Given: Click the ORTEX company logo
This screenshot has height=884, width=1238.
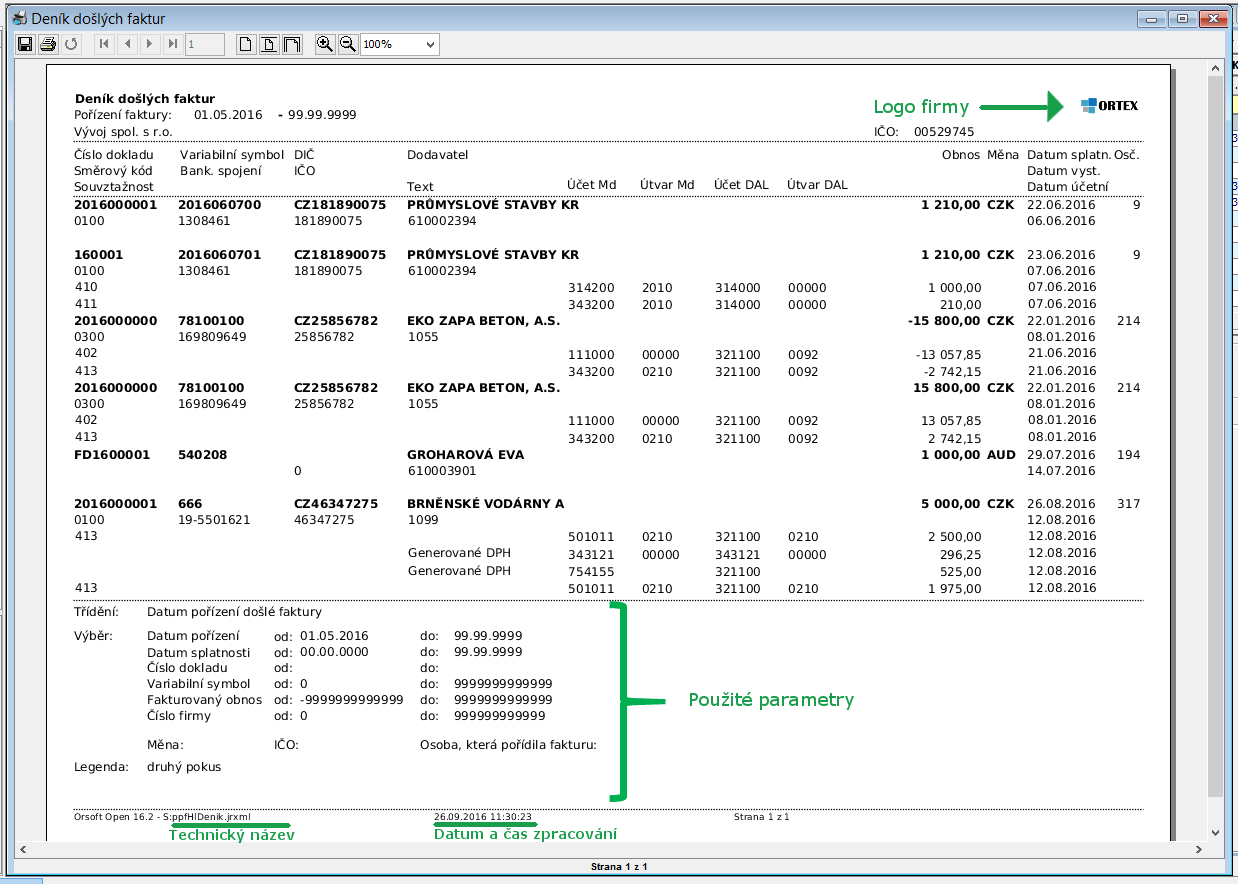Looking at the screenshot, I should coord(1109,106).
